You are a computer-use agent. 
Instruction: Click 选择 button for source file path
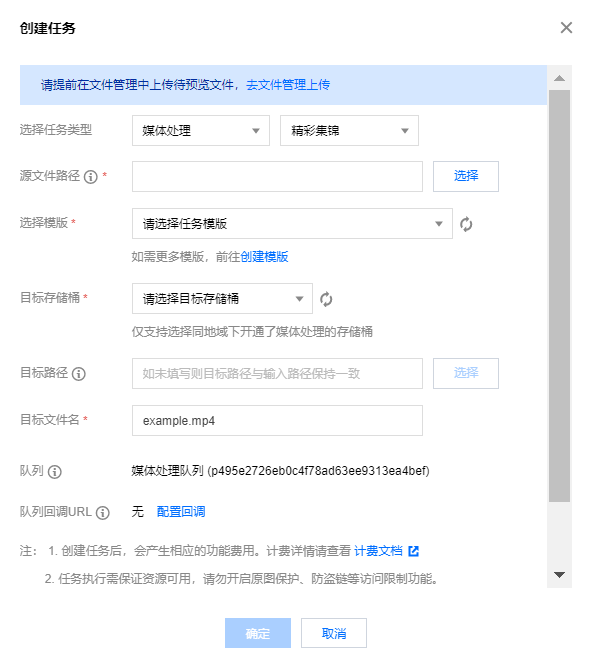(x=466, y=176)
